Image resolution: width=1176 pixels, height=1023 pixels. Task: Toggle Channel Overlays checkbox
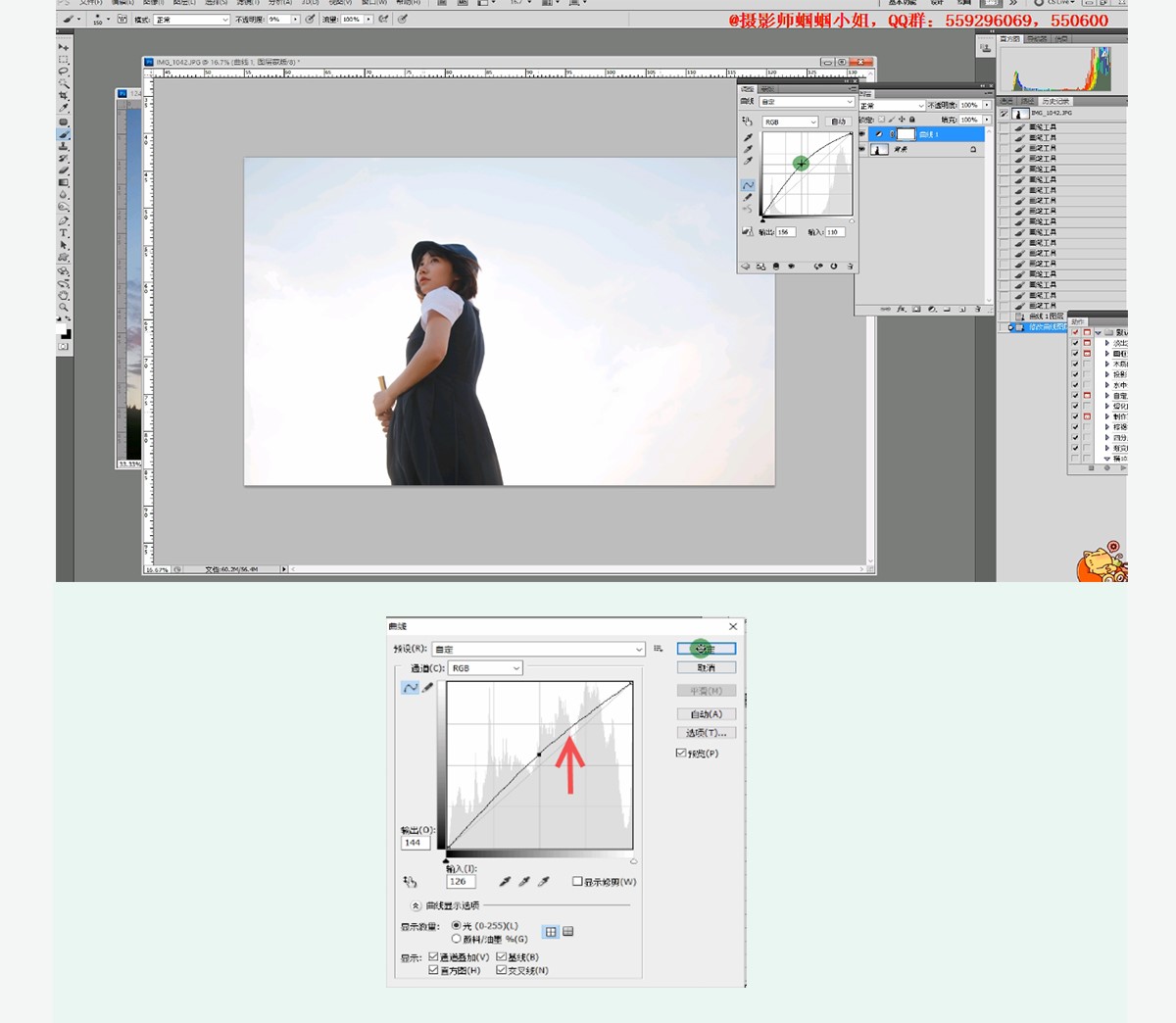[x=433, y=956]
